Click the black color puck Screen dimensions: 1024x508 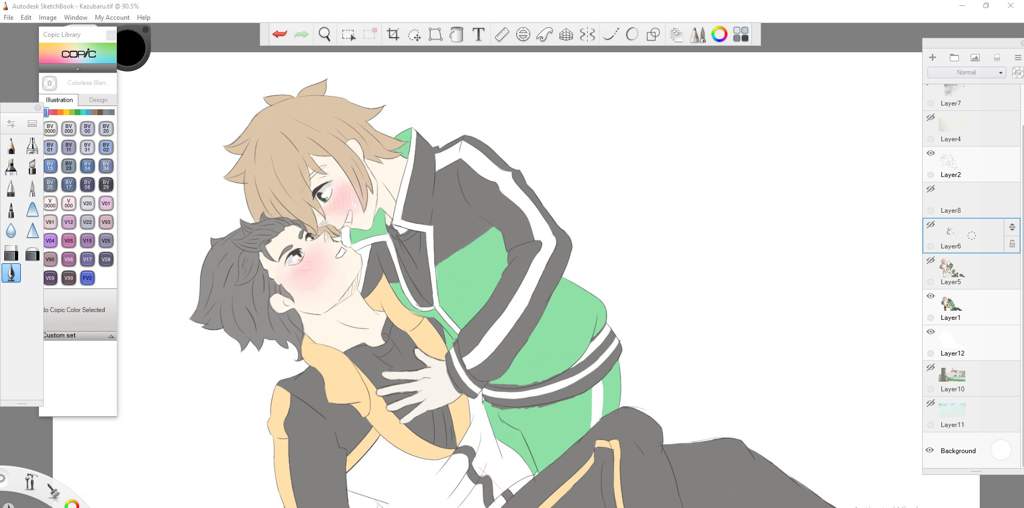tap(131, 46)
